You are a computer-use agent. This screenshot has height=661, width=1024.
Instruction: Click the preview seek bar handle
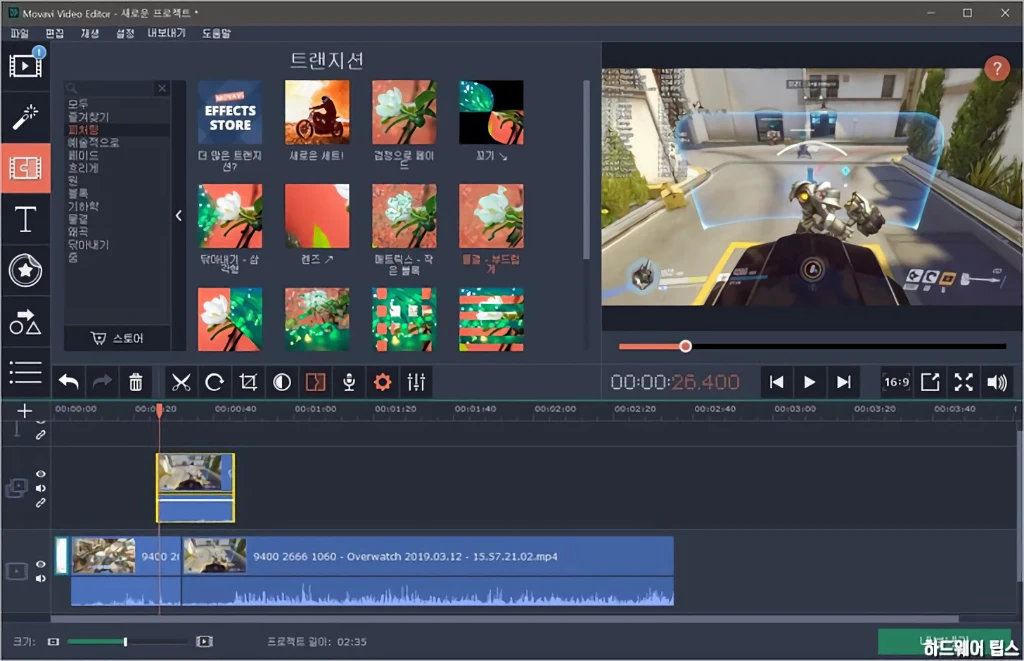685,346
